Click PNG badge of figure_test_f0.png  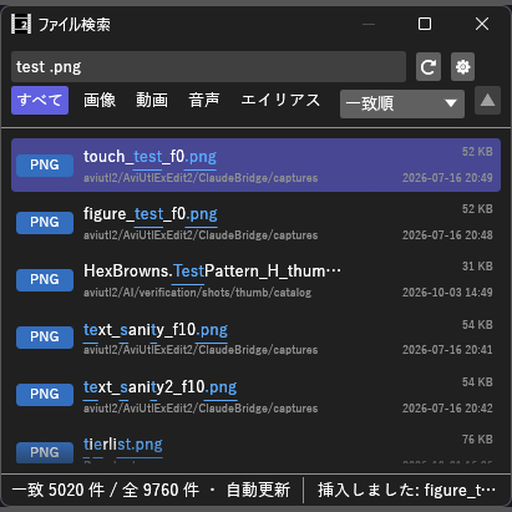pos(45,222)
